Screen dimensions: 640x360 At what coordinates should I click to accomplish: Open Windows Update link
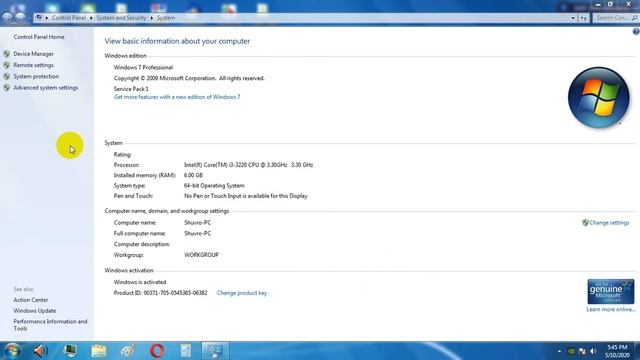tap(35, 311)
